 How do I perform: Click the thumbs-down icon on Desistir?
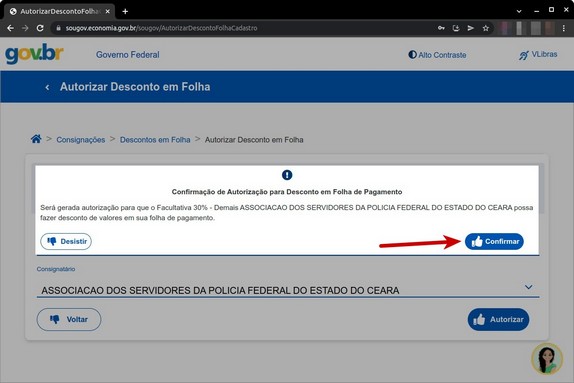[52, 241]
